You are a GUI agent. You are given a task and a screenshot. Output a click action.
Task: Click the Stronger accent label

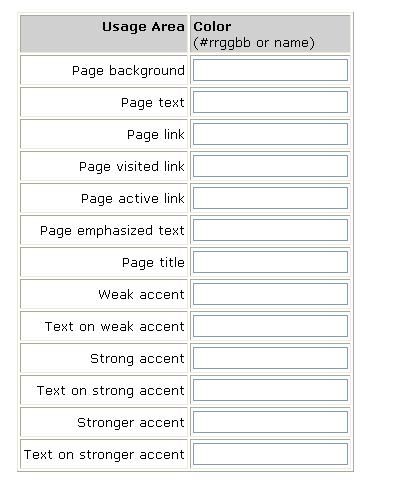tap(131, 423)
